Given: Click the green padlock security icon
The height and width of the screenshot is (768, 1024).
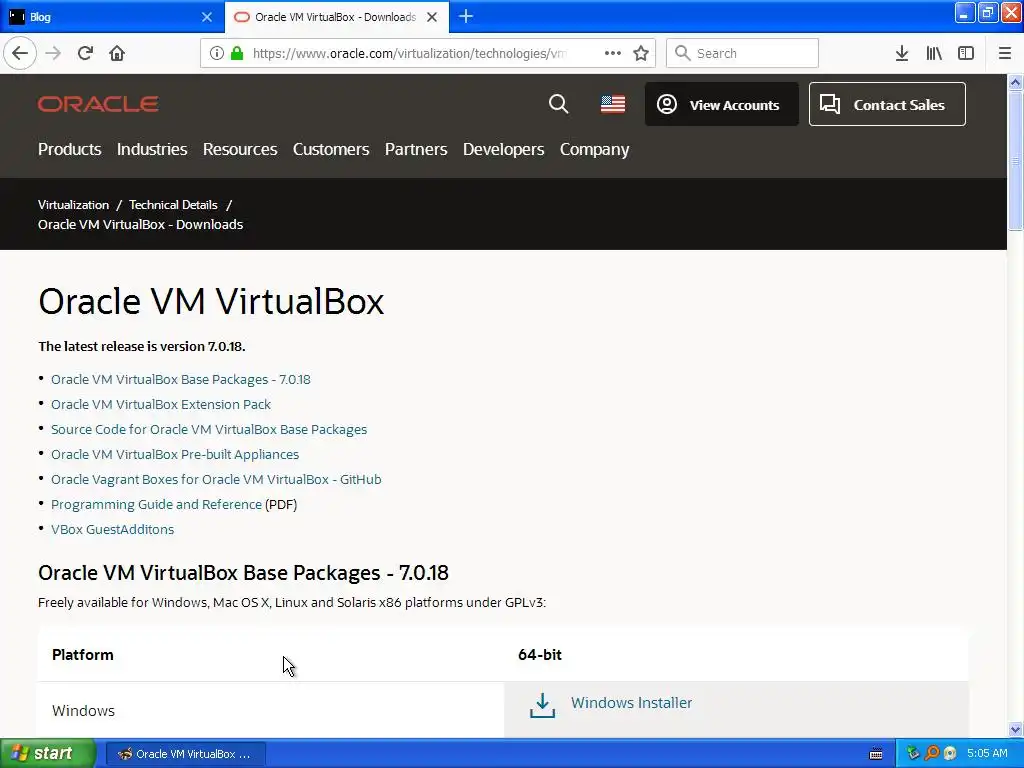Looking at the screenshot, I should 237,53.
